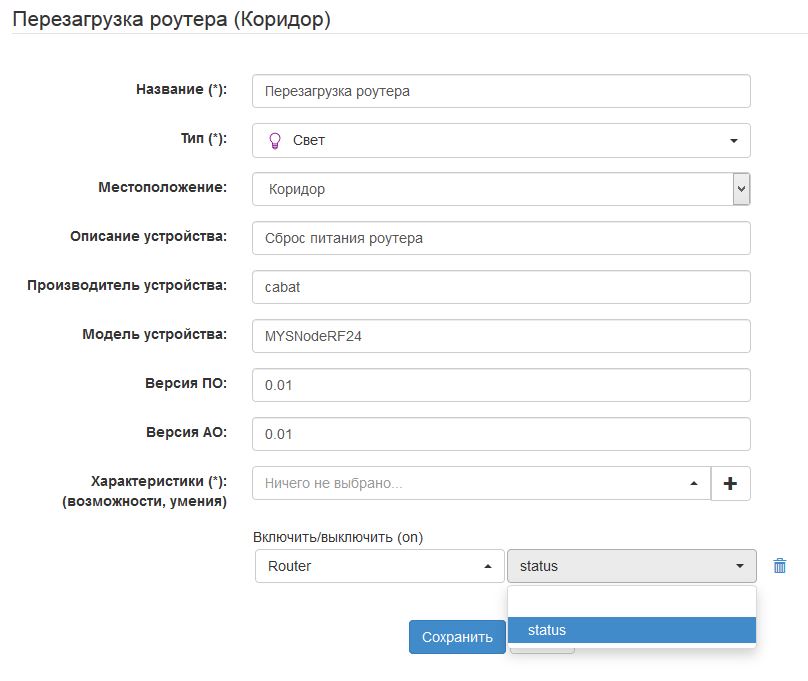Click the Версия ПО input field
The image size is (808, 681).
(500, 384)
